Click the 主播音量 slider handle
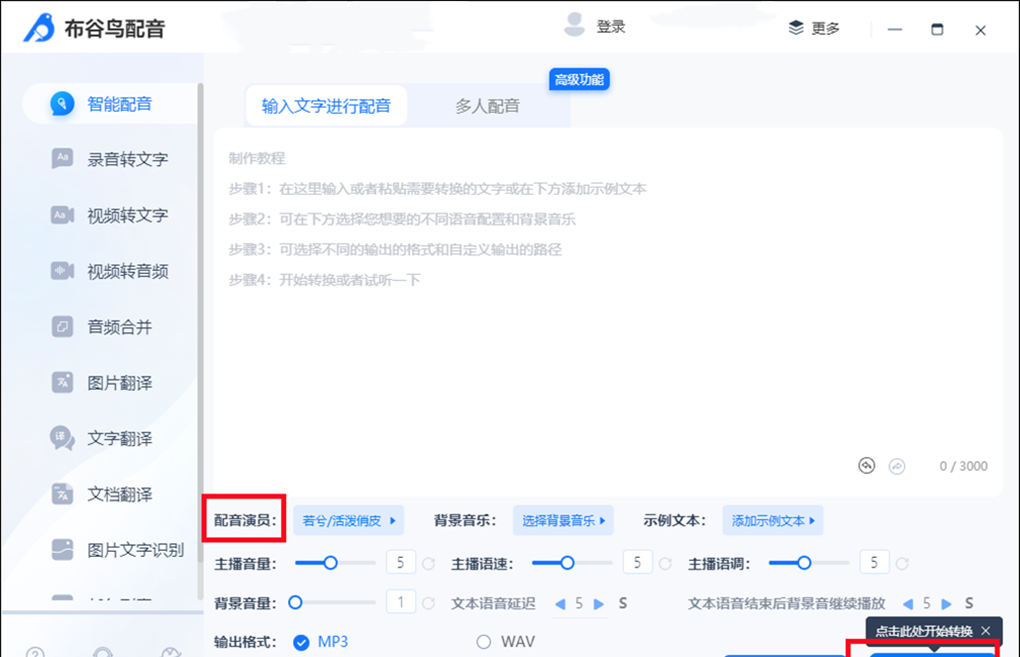This screenshot has height=657, width=1020. pyautogui.click(x=330, y=563)
